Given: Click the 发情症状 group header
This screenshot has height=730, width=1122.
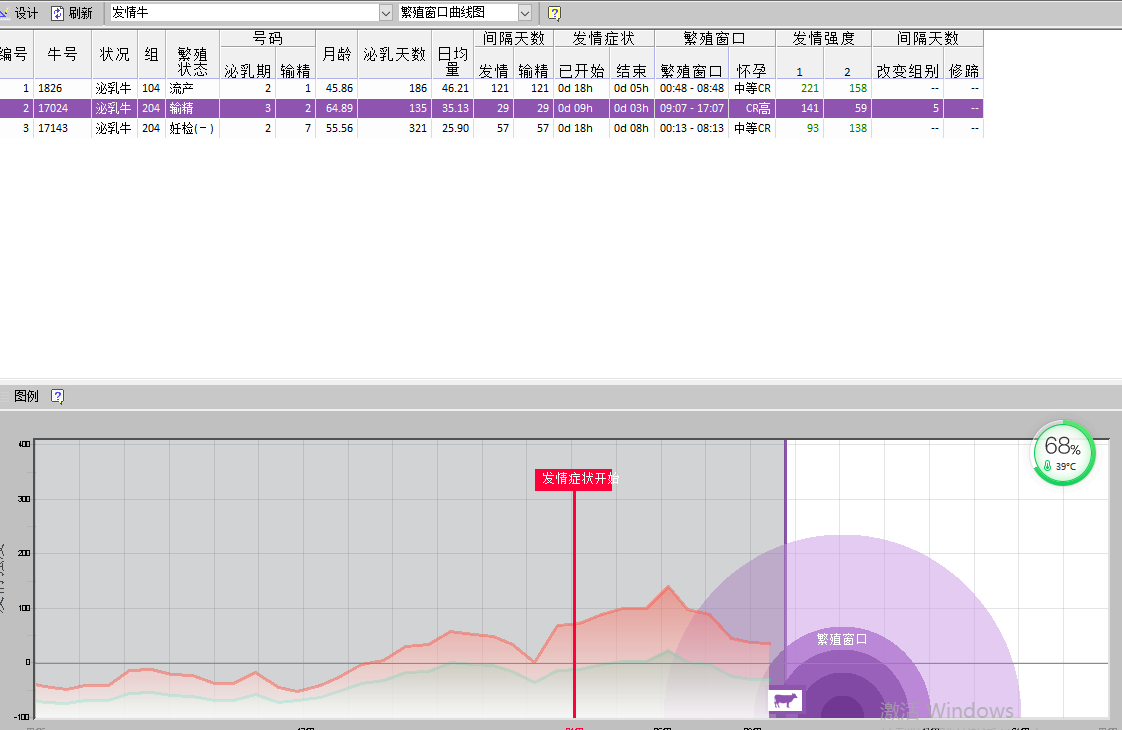Looking at the screenshot, I should click(x=604, y=39).
